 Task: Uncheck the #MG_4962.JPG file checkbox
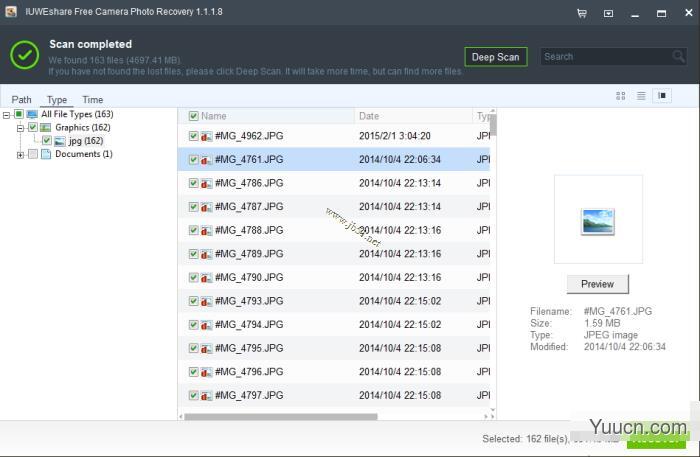(x=193, y=136)
